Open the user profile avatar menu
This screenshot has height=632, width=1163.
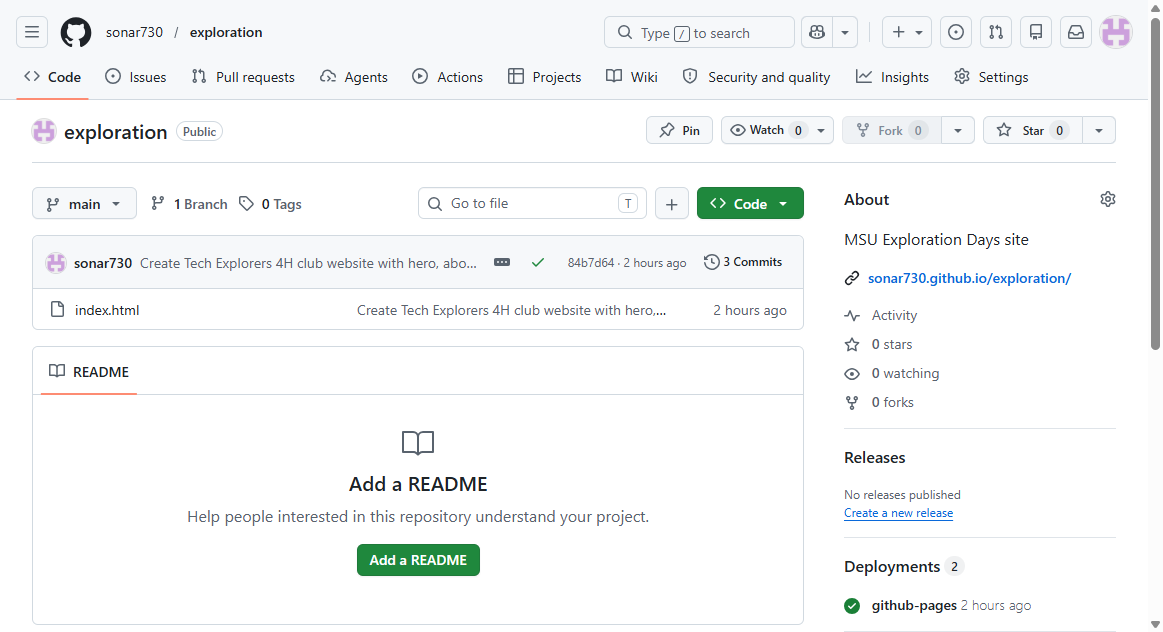pos(1116,32)
